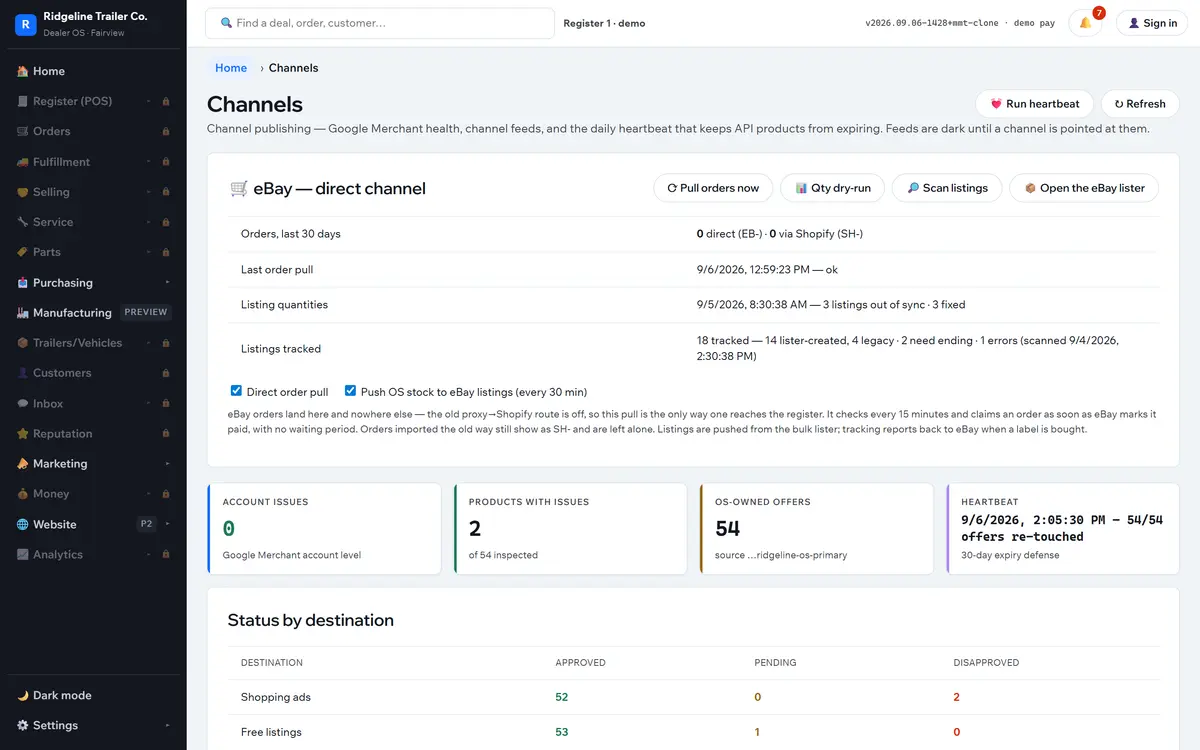Click the Products With Issues card
This screenshot has width=1200, height=750.
[570, 529]
